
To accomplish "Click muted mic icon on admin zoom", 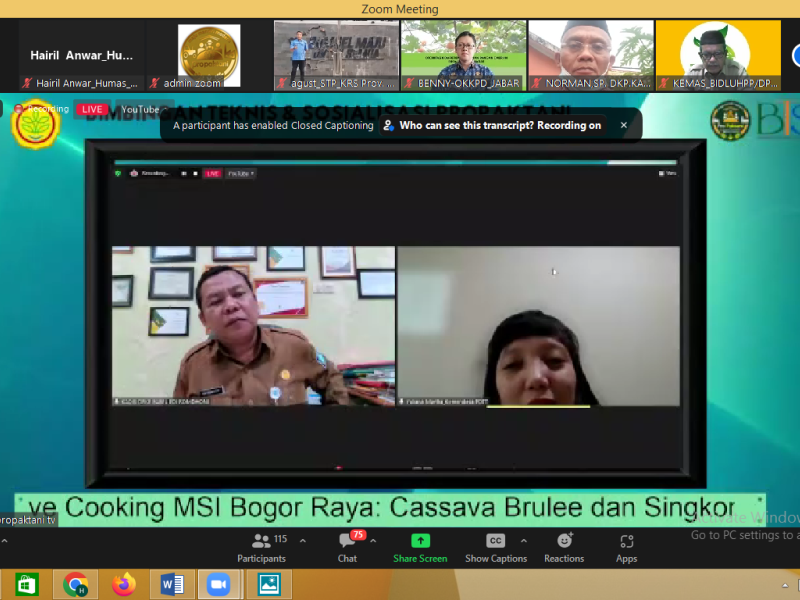I will point(155,83).
